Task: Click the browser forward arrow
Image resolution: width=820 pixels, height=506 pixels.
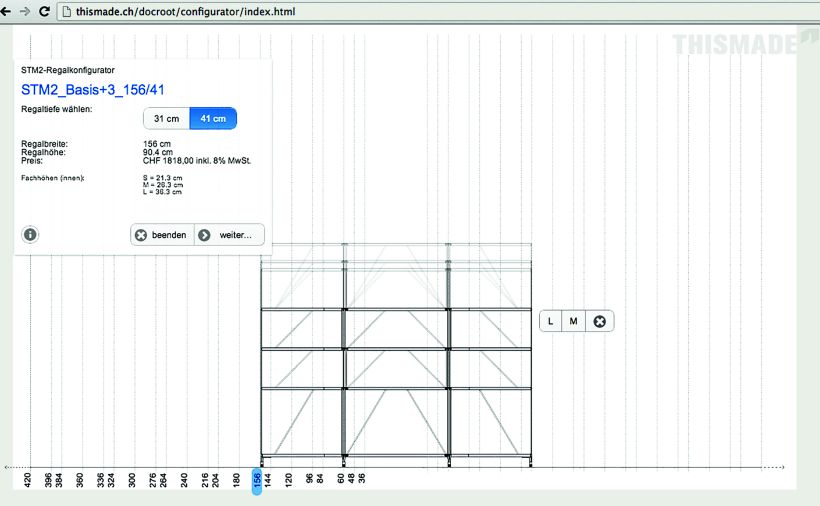Action: coord(27,11)
